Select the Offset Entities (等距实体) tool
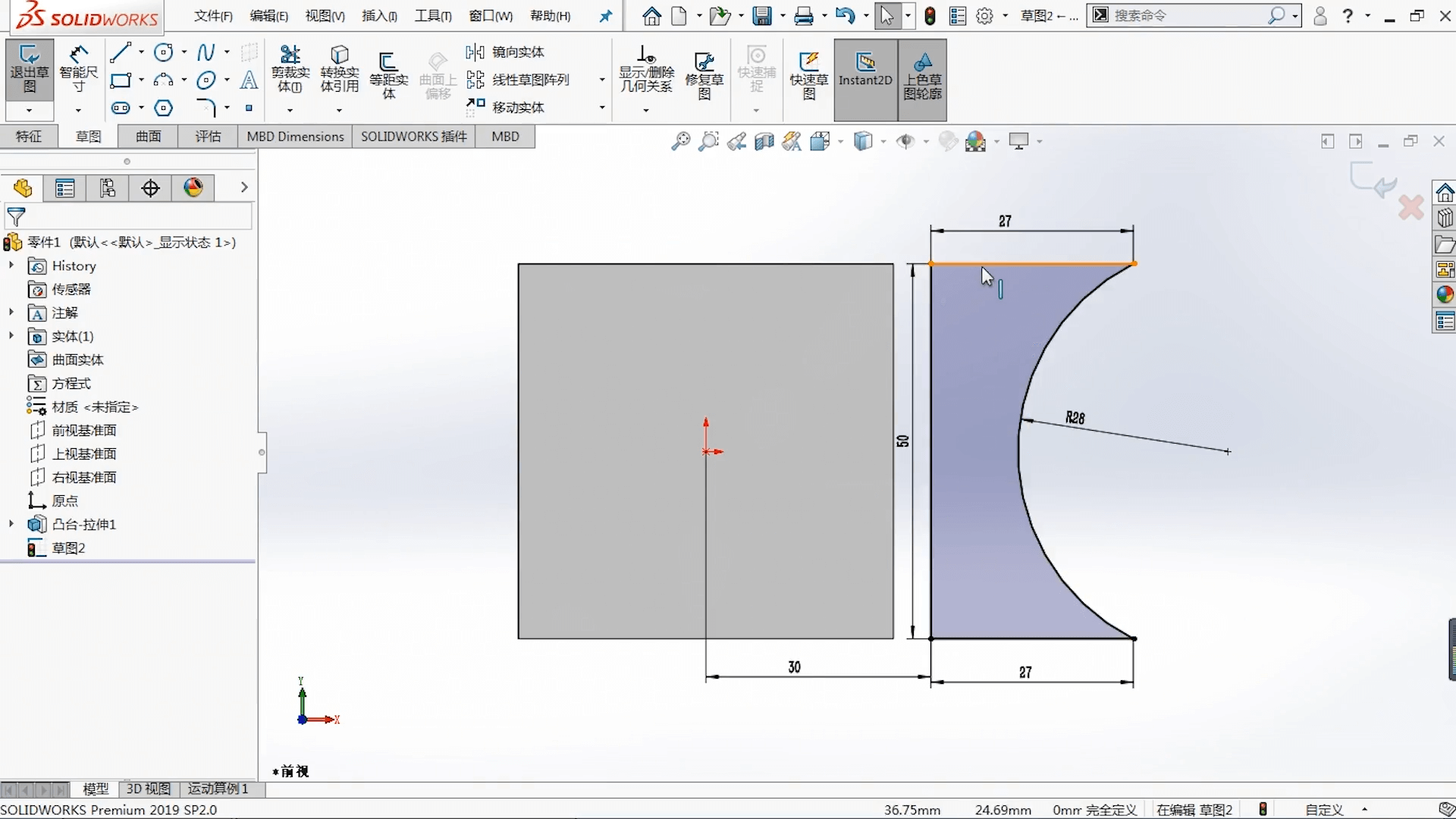 click(x=388, y=72)
